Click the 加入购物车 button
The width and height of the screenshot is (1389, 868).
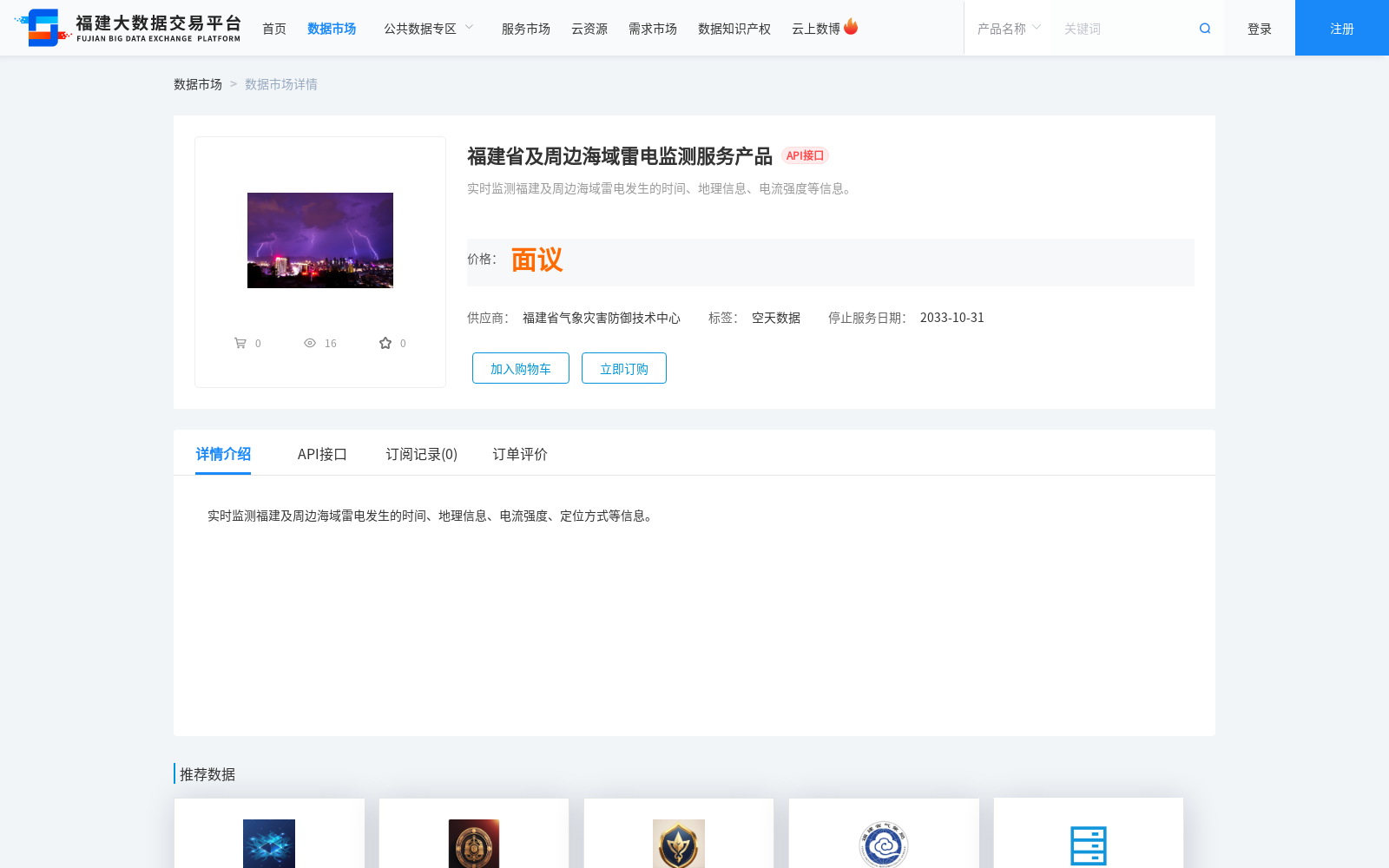(x=521, y=368)
